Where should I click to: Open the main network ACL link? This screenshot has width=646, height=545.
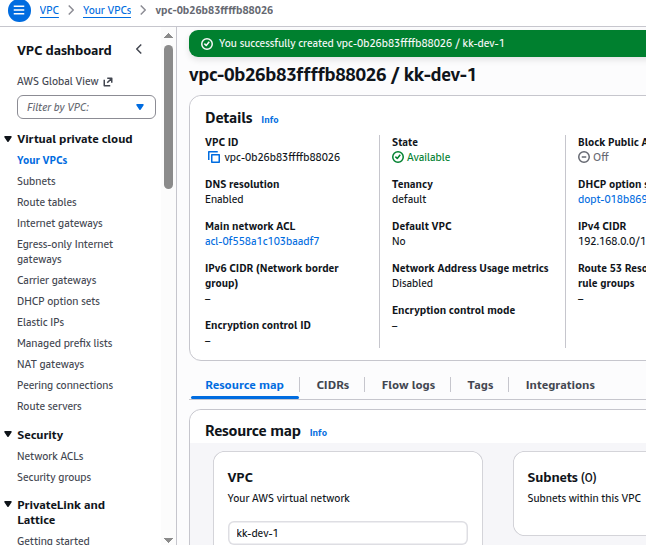(x=262, y=241)
